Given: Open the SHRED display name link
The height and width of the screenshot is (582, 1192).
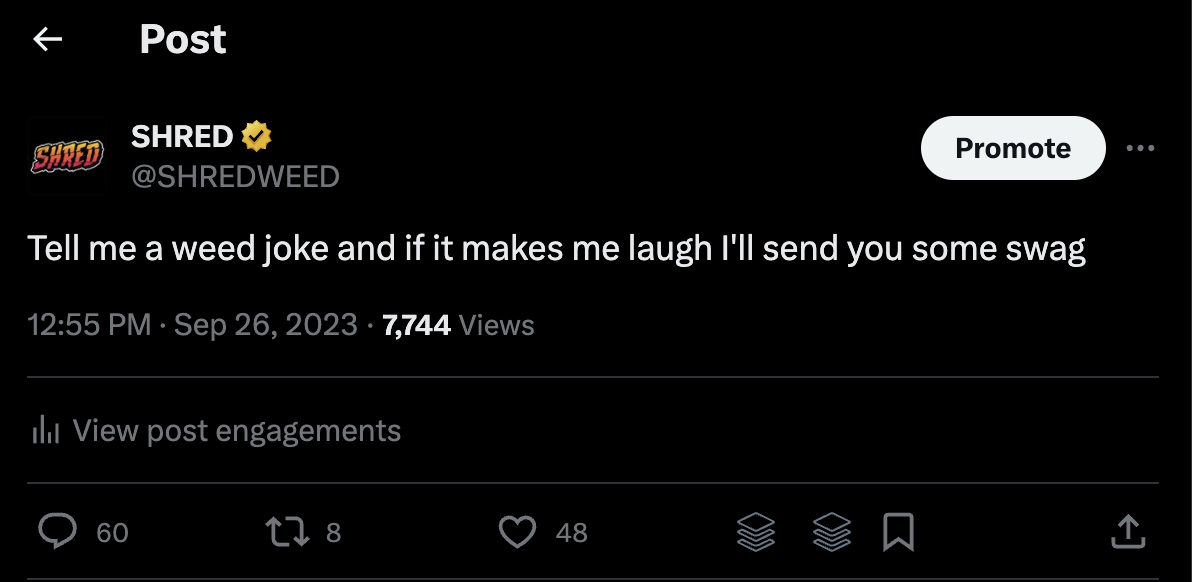Looking at the screenshot, I should (x=182, y=135).
